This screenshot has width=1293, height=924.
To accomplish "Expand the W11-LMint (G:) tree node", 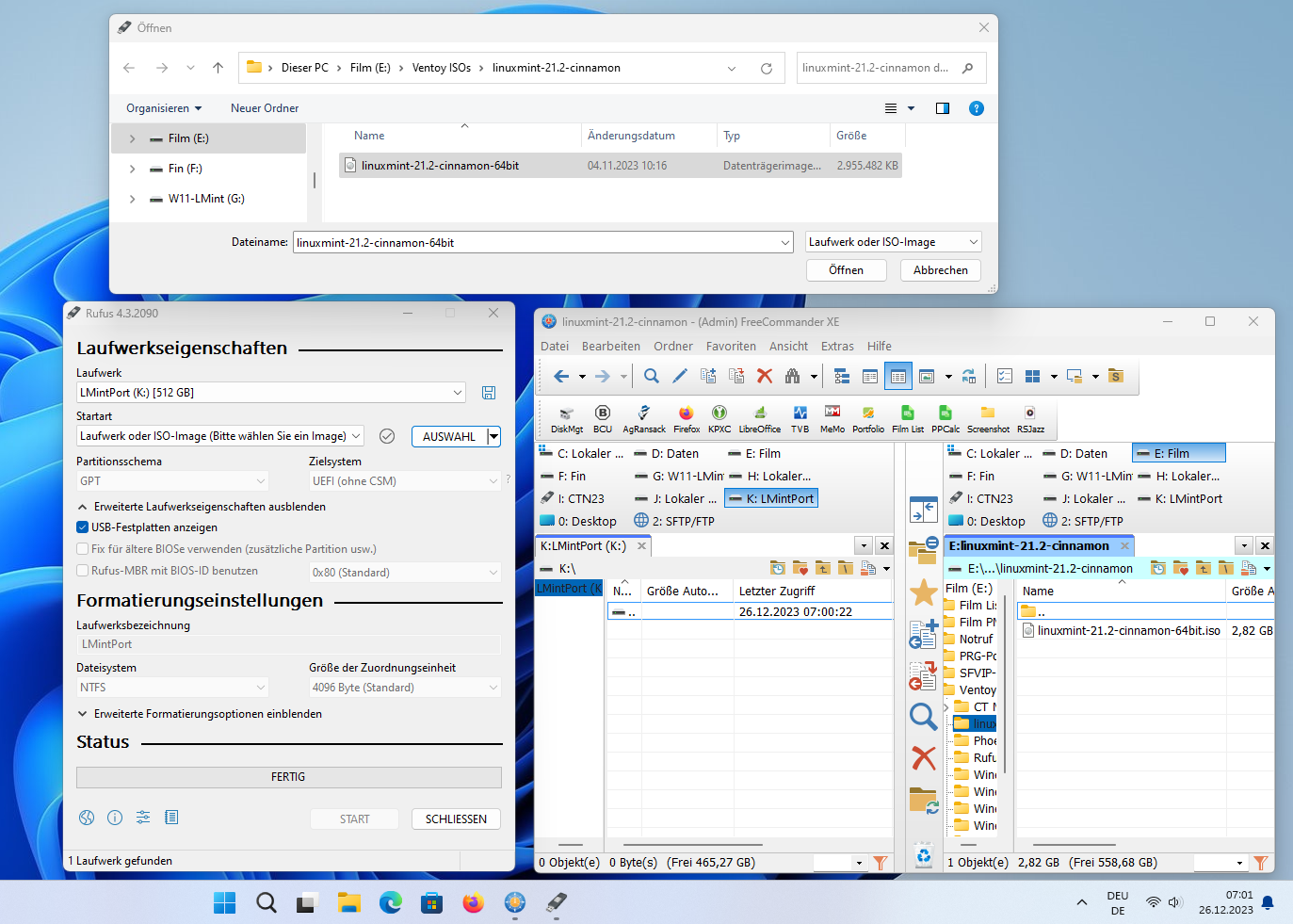I will (132, 199).
